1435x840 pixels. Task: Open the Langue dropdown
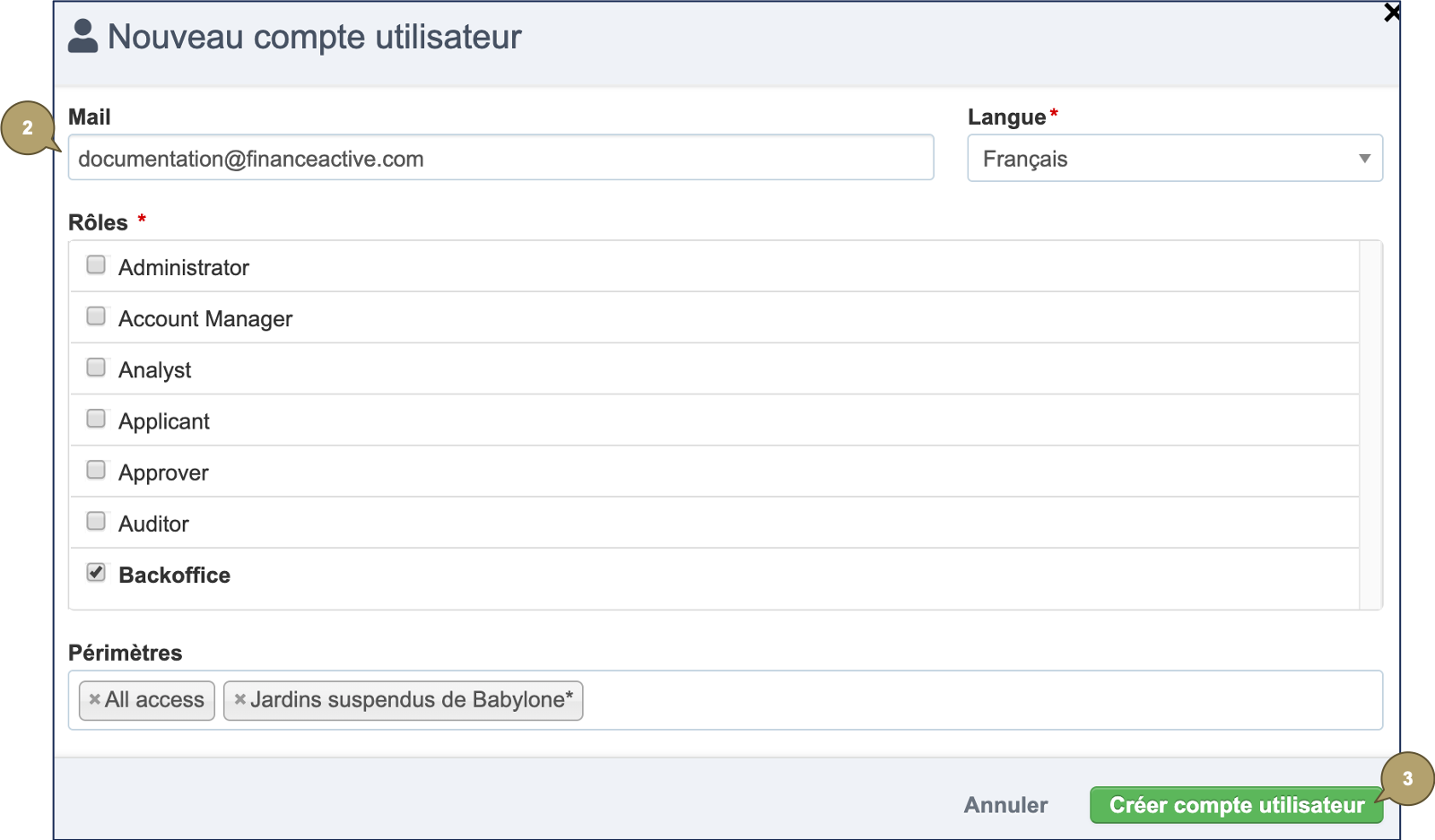tap(1175, 158)
